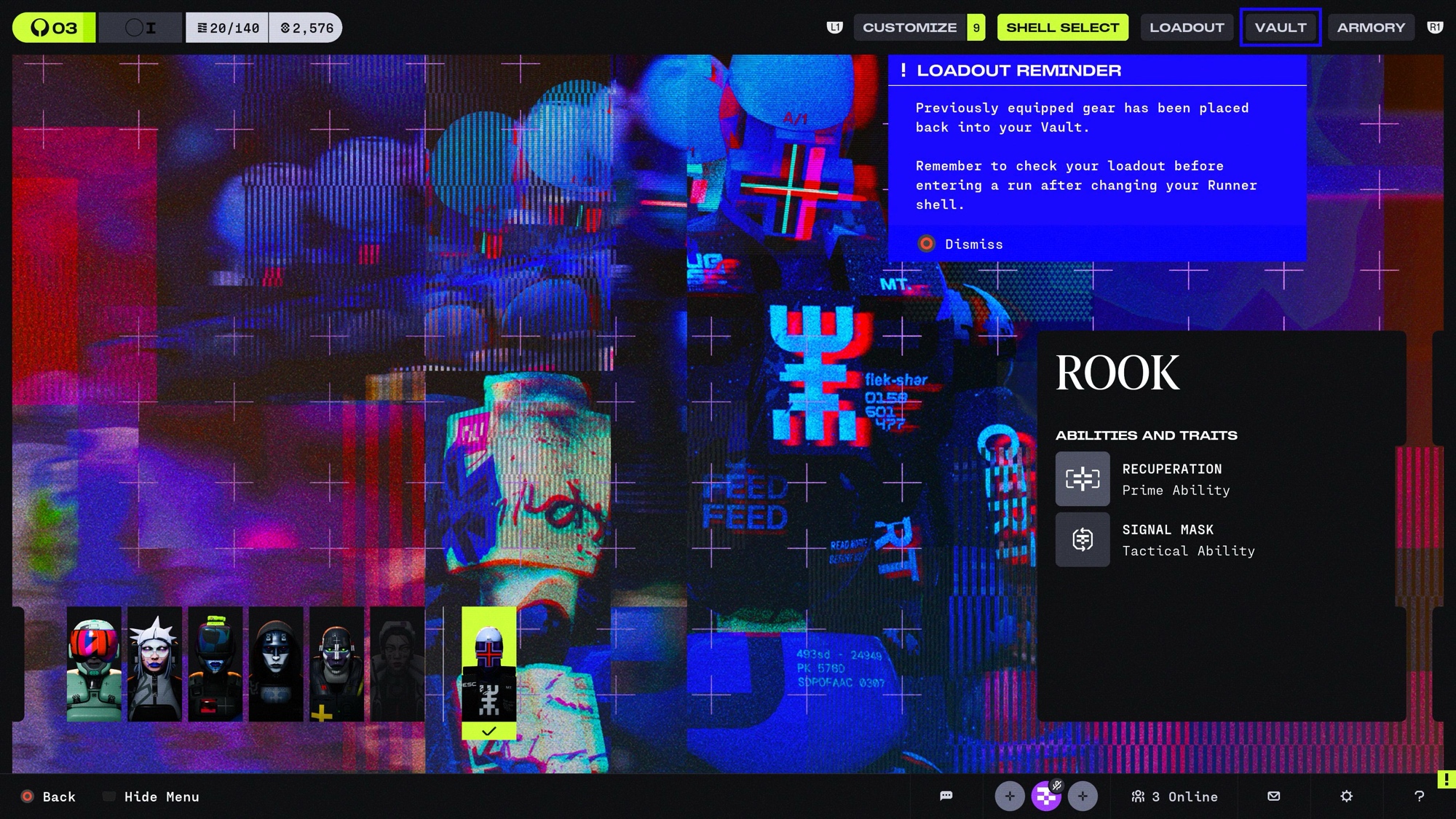Image resolution: width=1456 pixels, height=819 pixels.
Task: Open settings gear in bottom bar
Action: tap(1346, 796)
